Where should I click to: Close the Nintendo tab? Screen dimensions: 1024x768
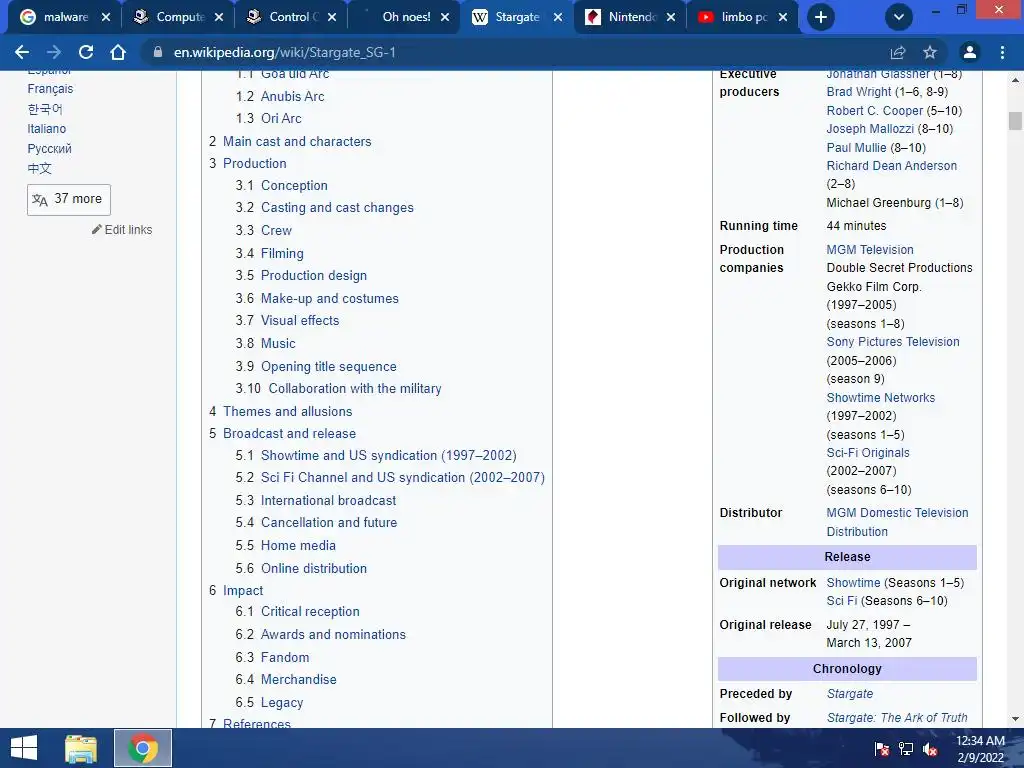point(671,17)
